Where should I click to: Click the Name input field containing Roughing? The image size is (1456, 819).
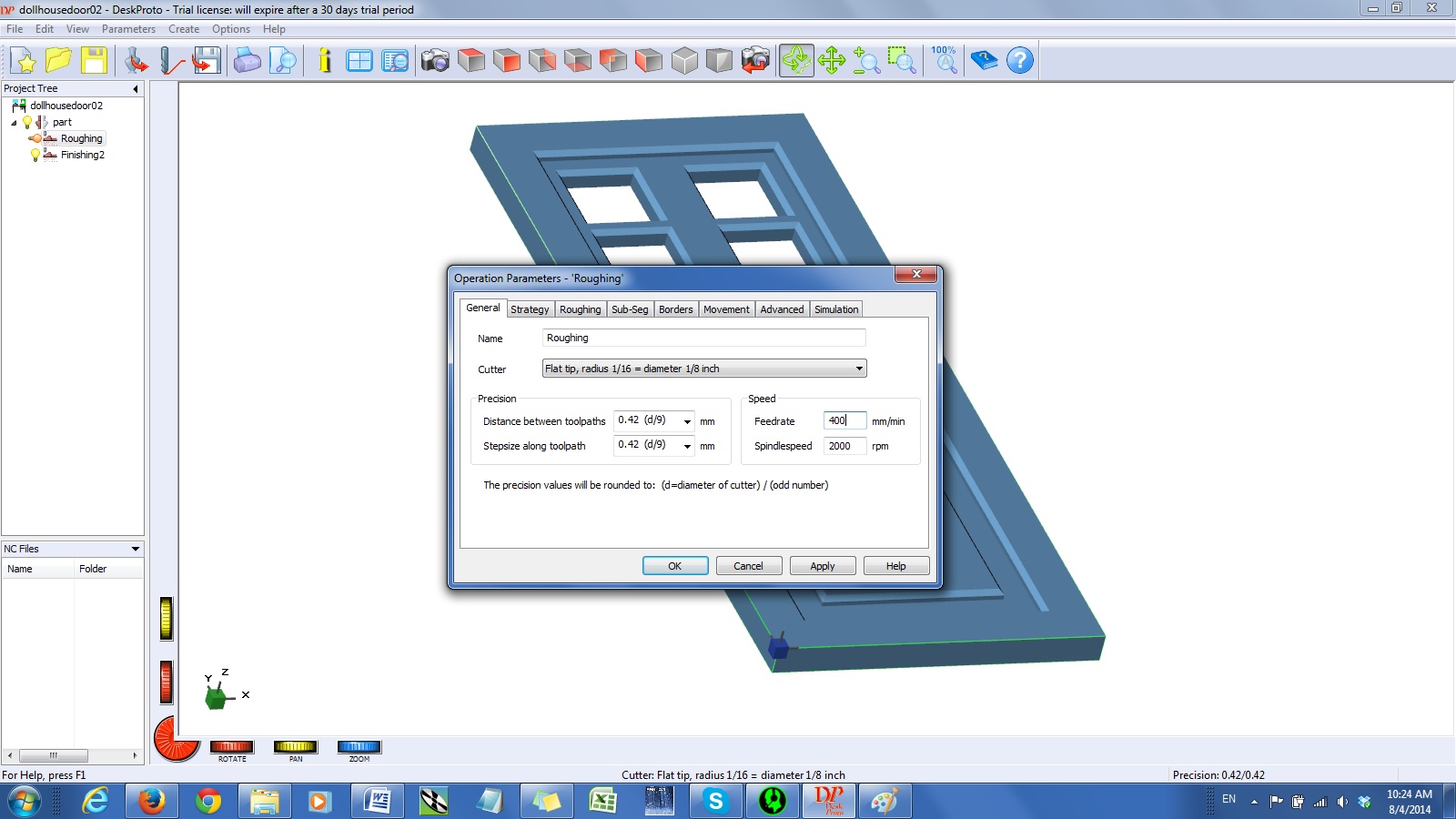704,338
